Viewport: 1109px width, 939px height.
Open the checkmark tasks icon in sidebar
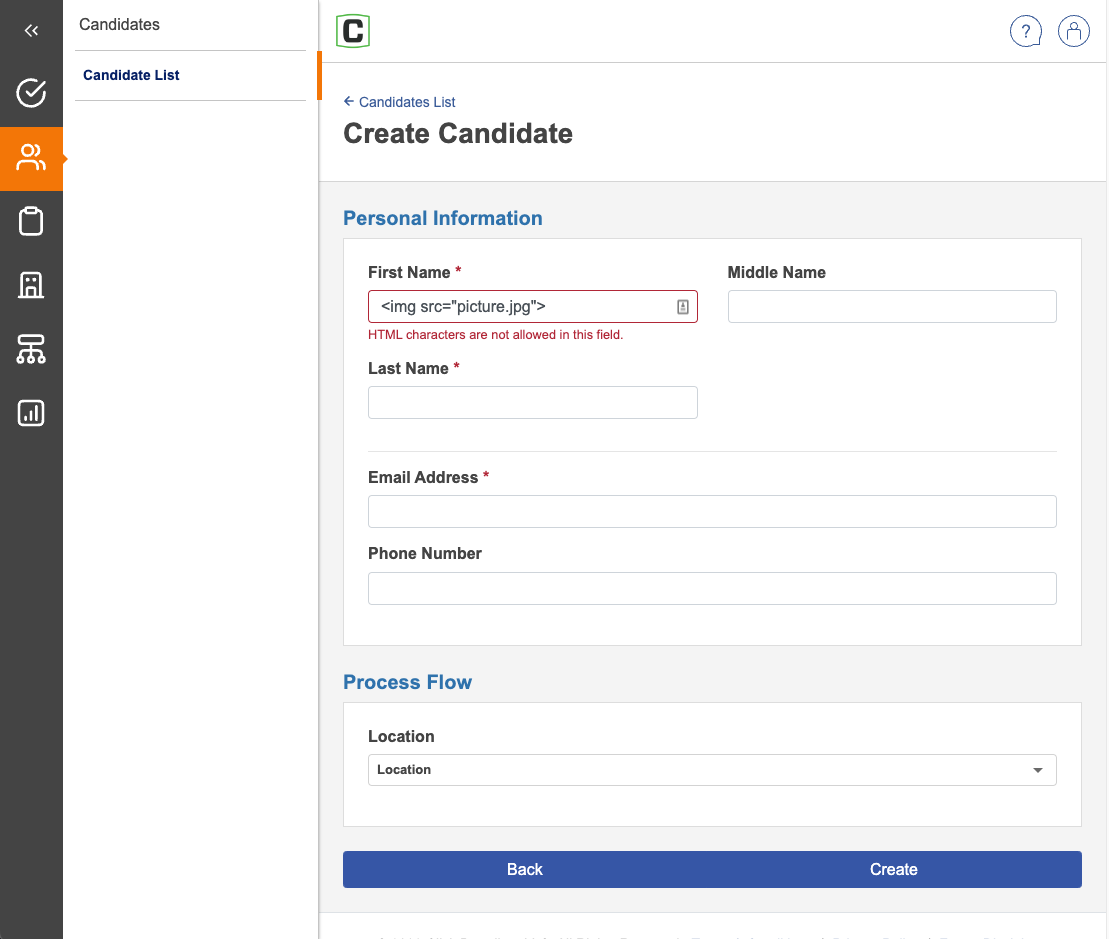(x=31, y=93)
